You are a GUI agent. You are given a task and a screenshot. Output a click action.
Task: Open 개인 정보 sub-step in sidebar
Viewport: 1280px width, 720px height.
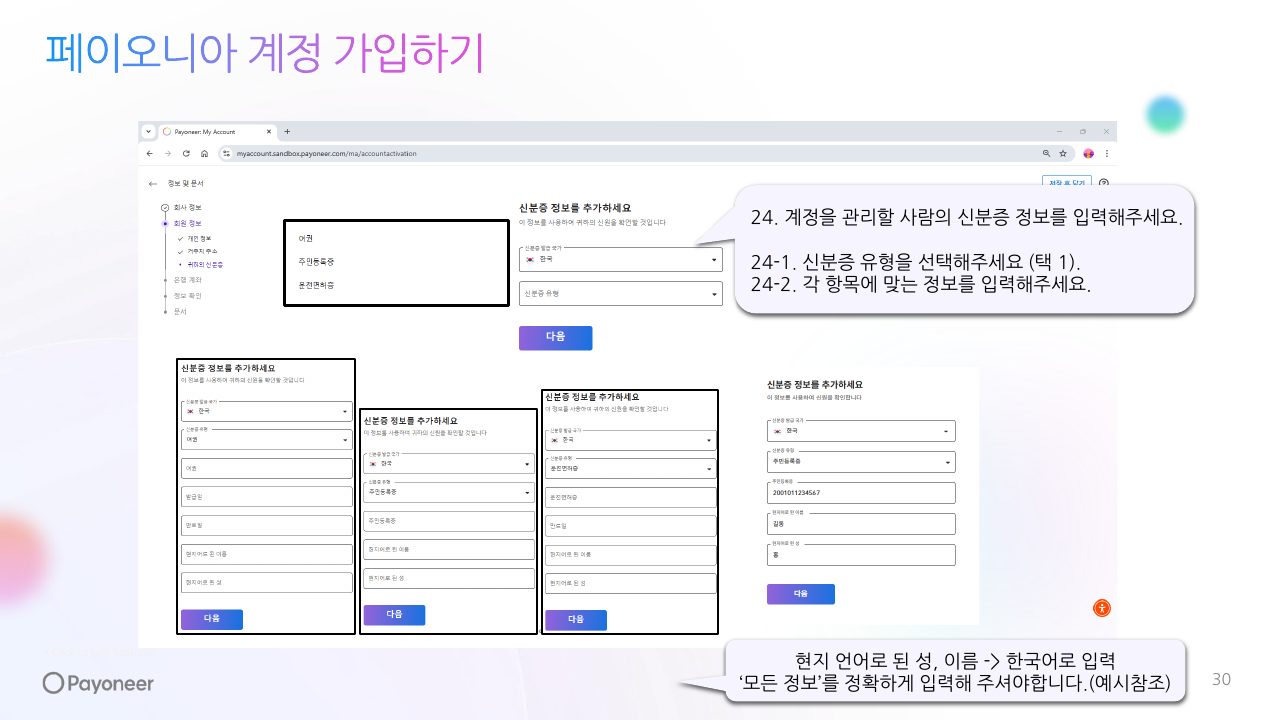199,239
